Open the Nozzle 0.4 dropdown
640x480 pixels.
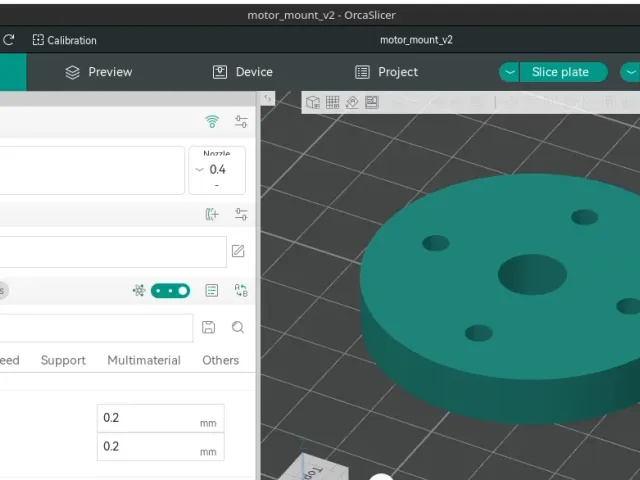[x=217, y=170]
